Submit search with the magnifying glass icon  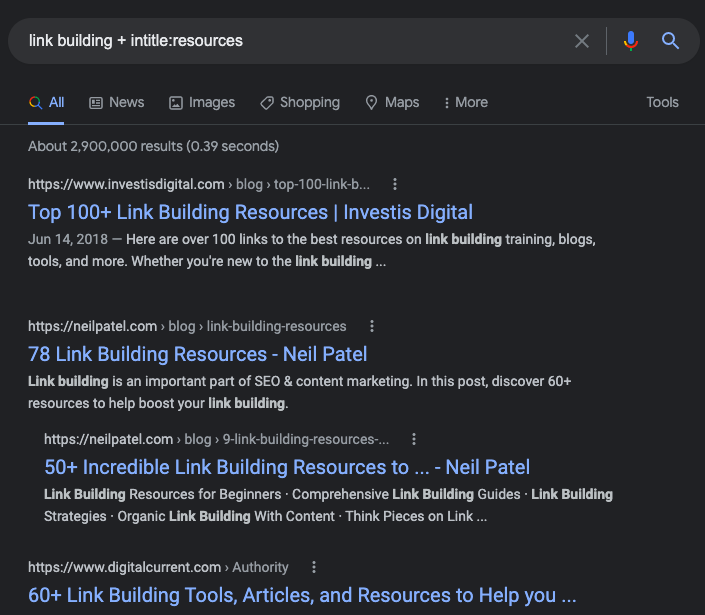tap(670, 41)
